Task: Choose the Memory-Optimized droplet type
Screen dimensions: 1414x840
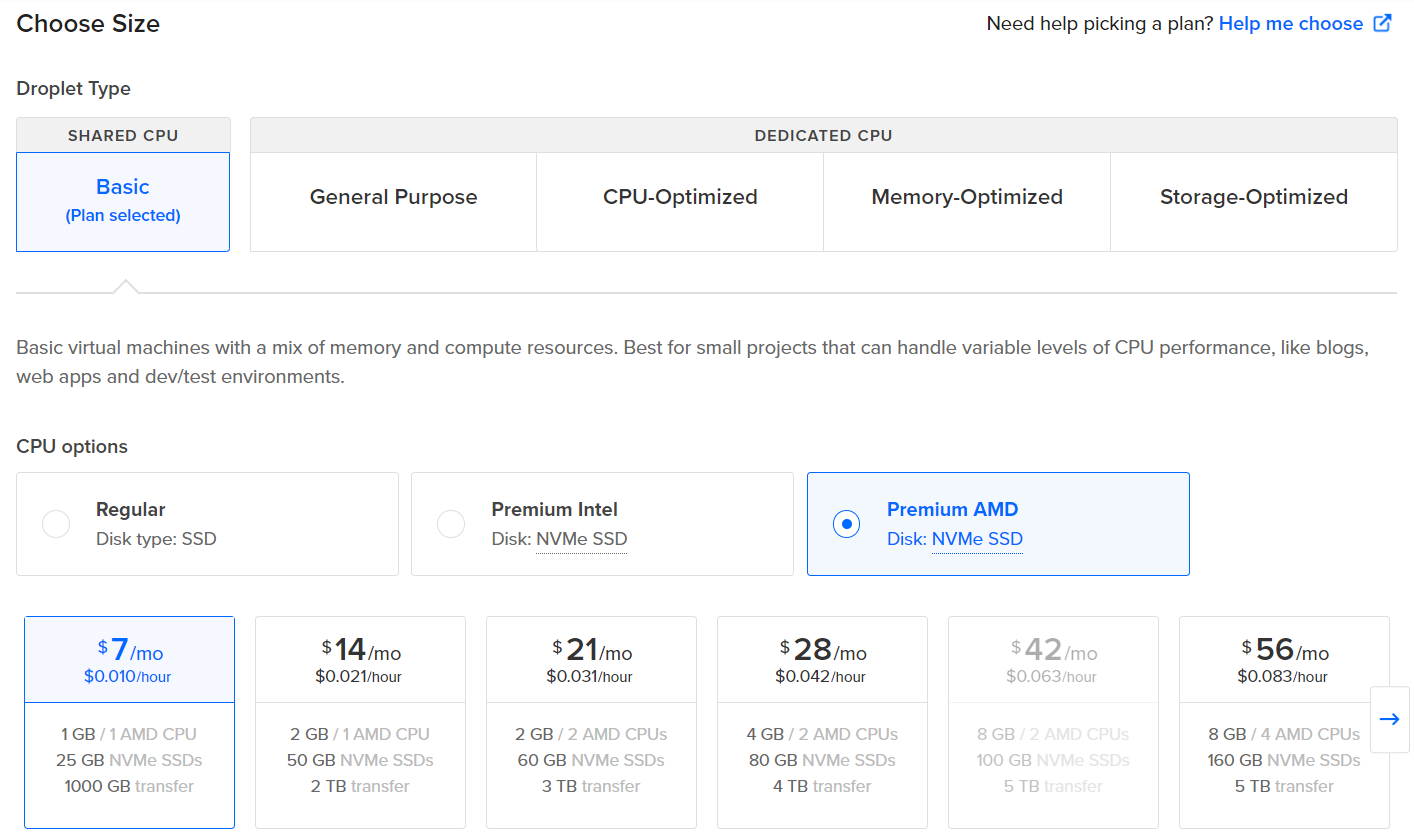Action: (967, 198)
